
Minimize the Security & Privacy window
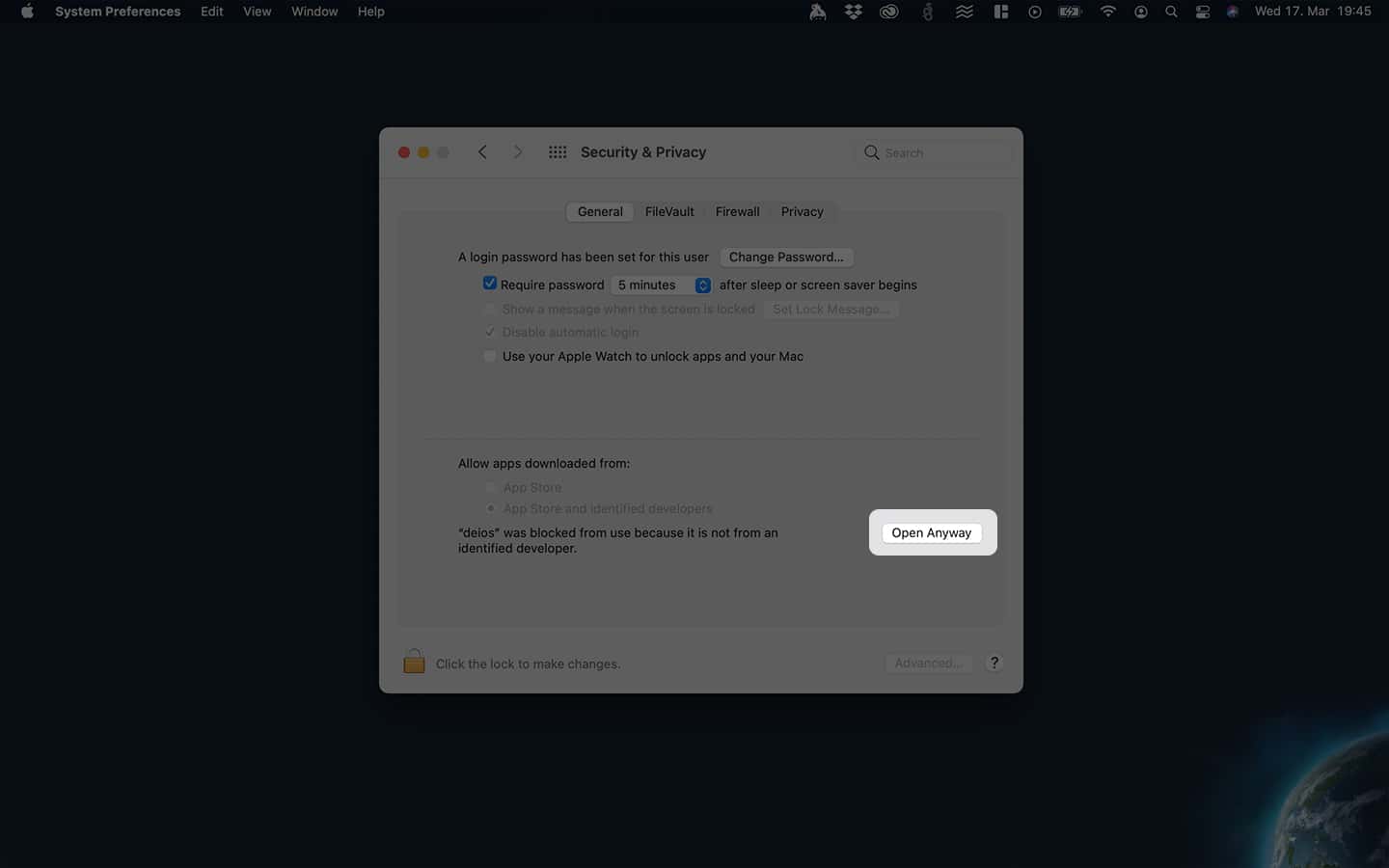[423, 152]
